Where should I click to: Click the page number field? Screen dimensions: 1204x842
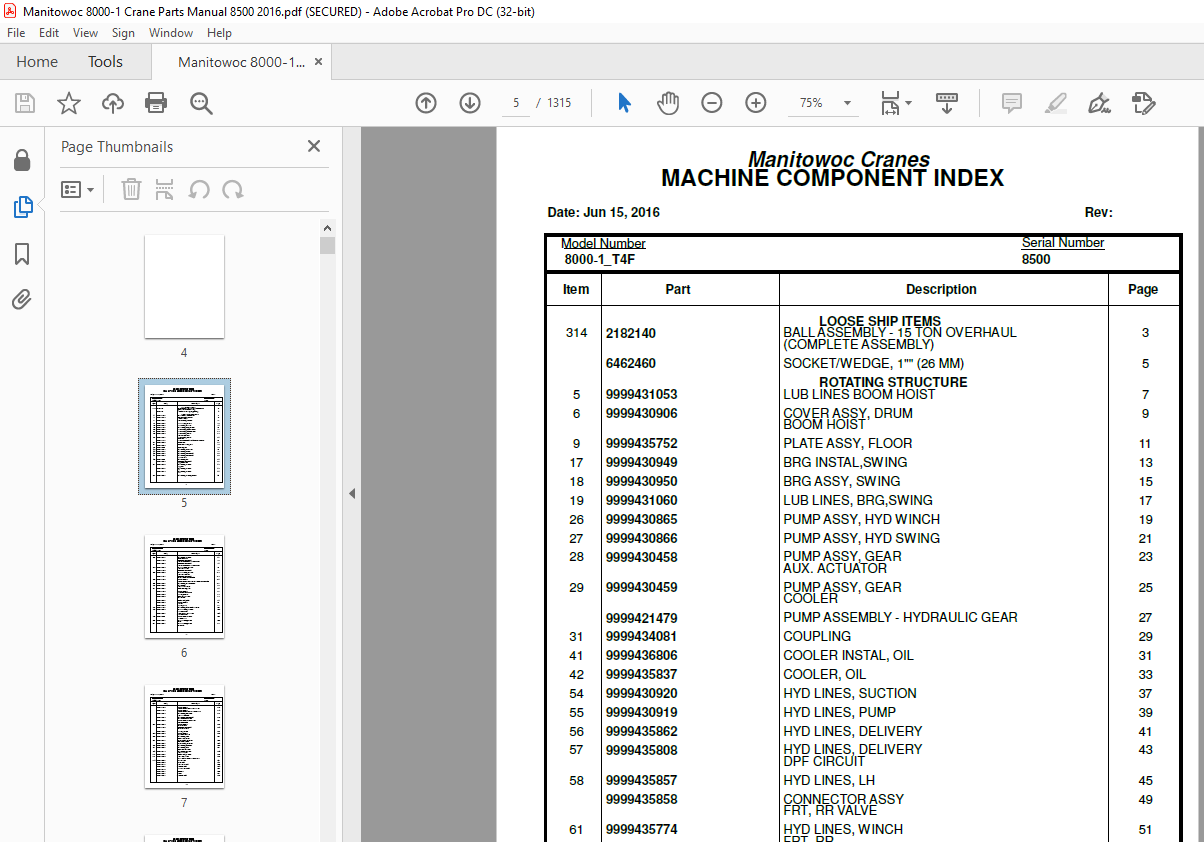[x=516, y=103]
